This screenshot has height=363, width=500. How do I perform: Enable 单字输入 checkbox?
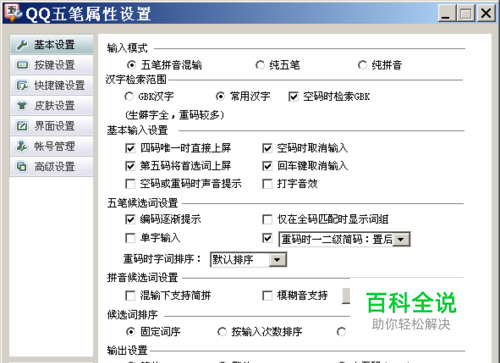pyautogui.click(x=130, y=238)
